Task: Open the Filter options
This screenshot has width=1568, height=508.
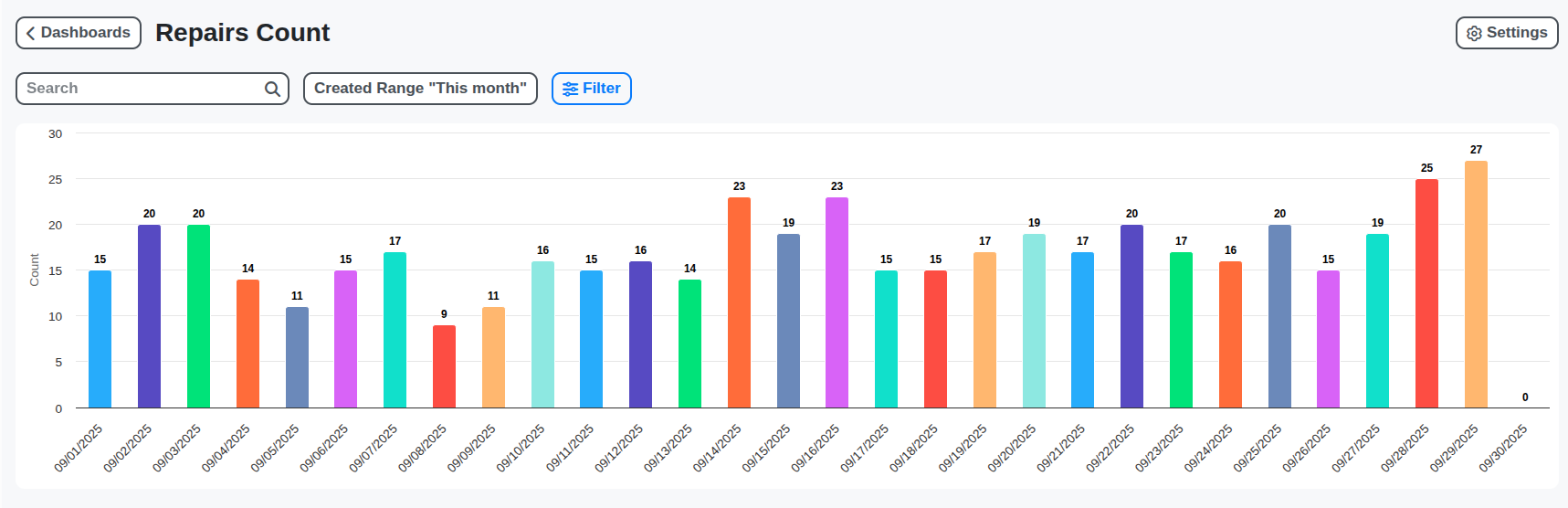Action: pyautogui.click(x=591, y=89)
